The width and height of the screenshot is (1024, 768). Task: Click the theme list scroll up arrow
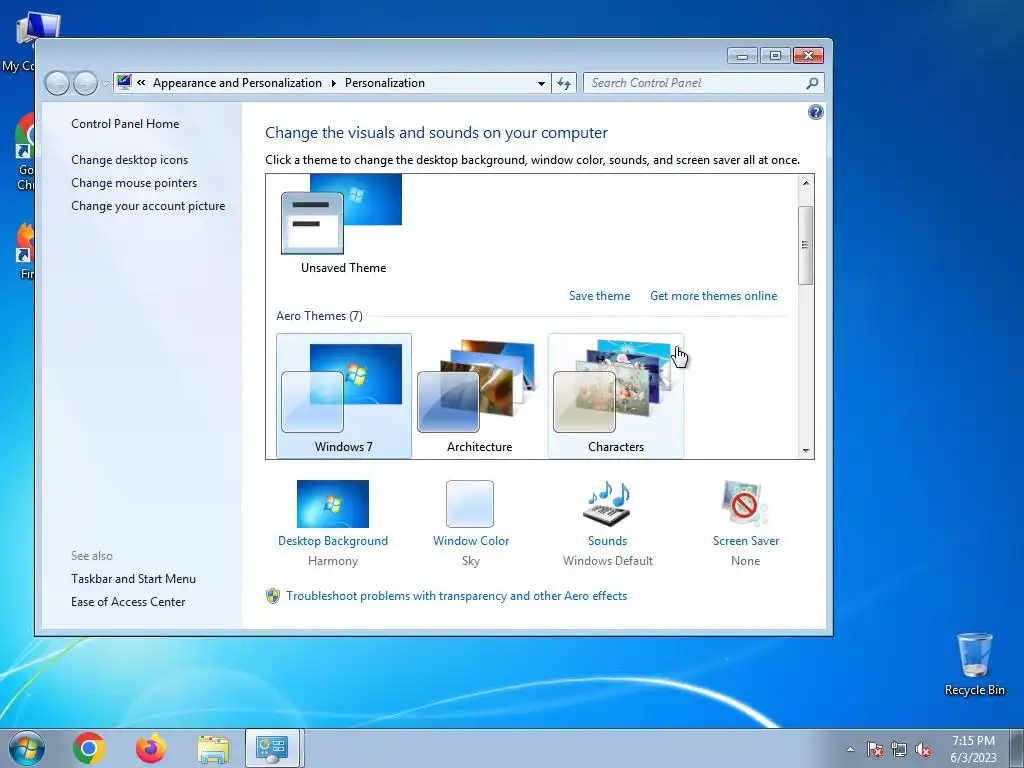coord(806,184)
